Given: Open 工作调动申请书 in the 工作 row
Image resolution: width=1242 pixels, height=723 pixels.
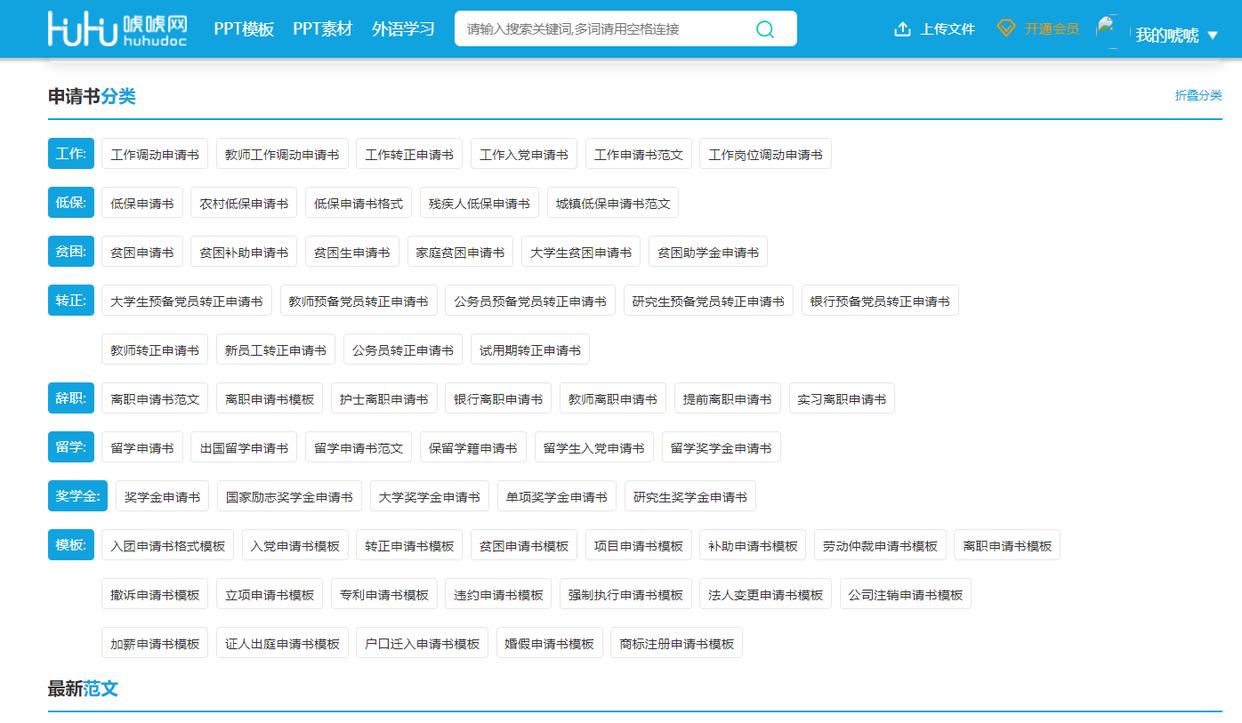Looking at the screenshot, I should [153, 153].
